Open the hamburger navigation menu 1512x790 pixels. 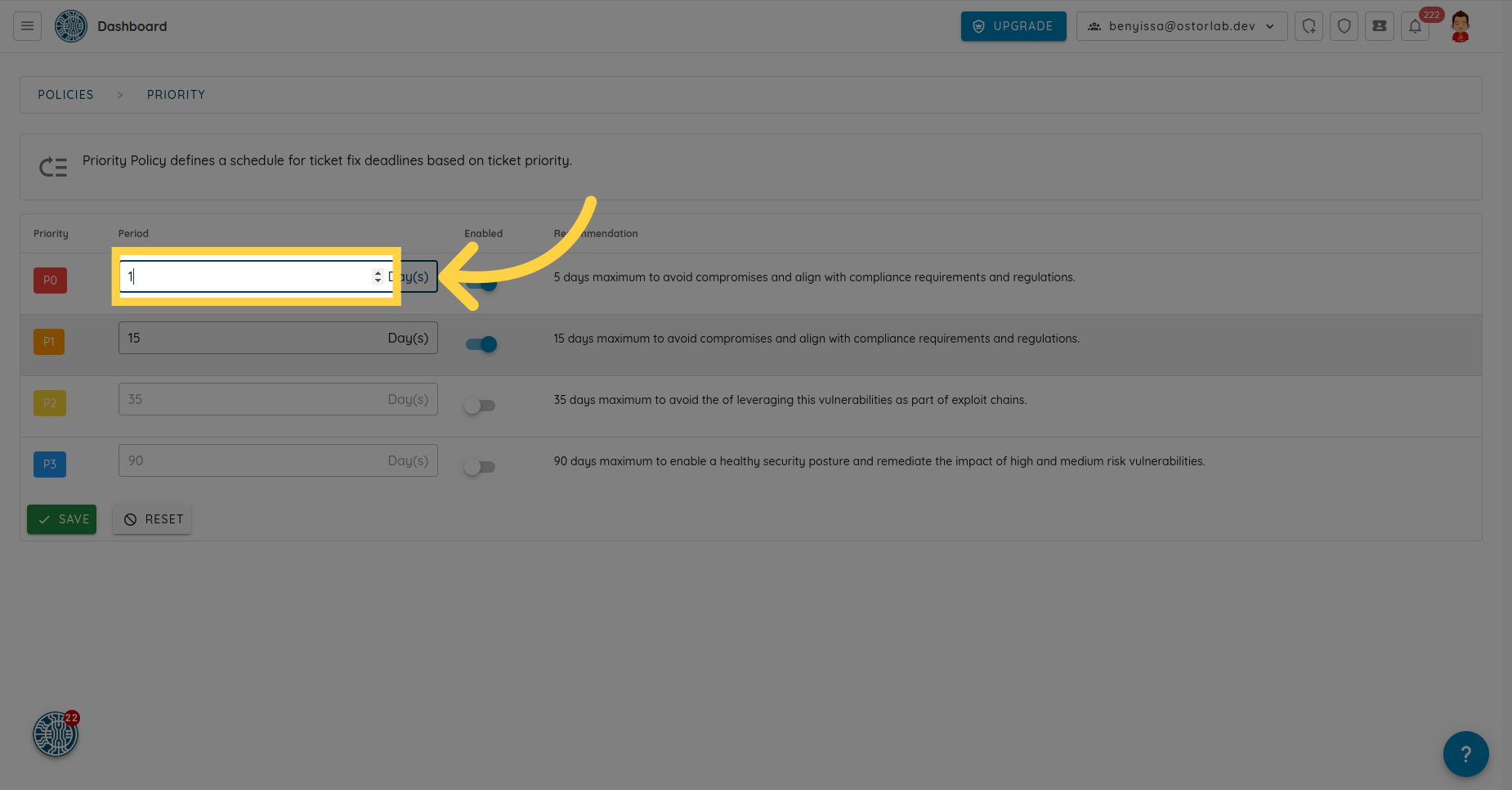pyautogui.click(x=27, y=26)
